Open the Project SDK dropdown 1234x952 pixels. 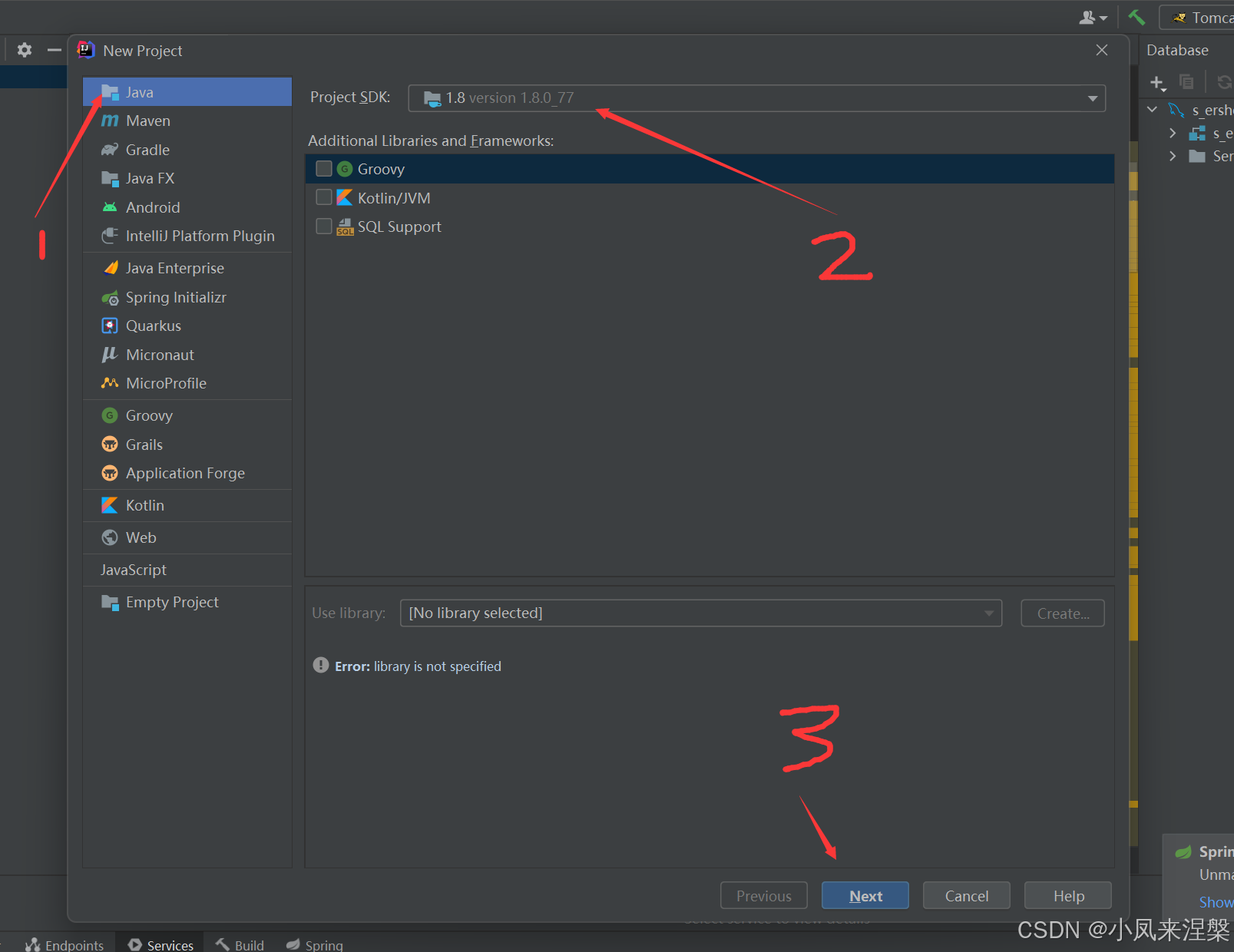tap(756, 98)
